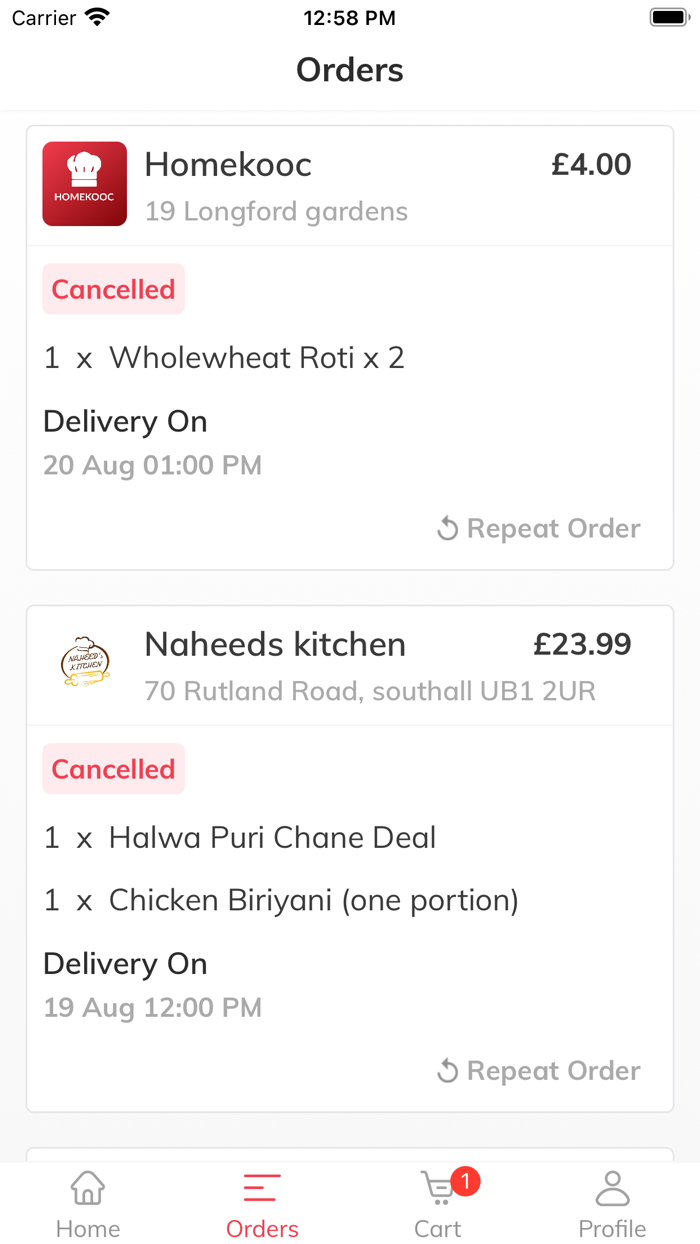Tap the Homekooc restaurant logo
This screenshot has width=700, height=1244.
click(x=84, y=184)
